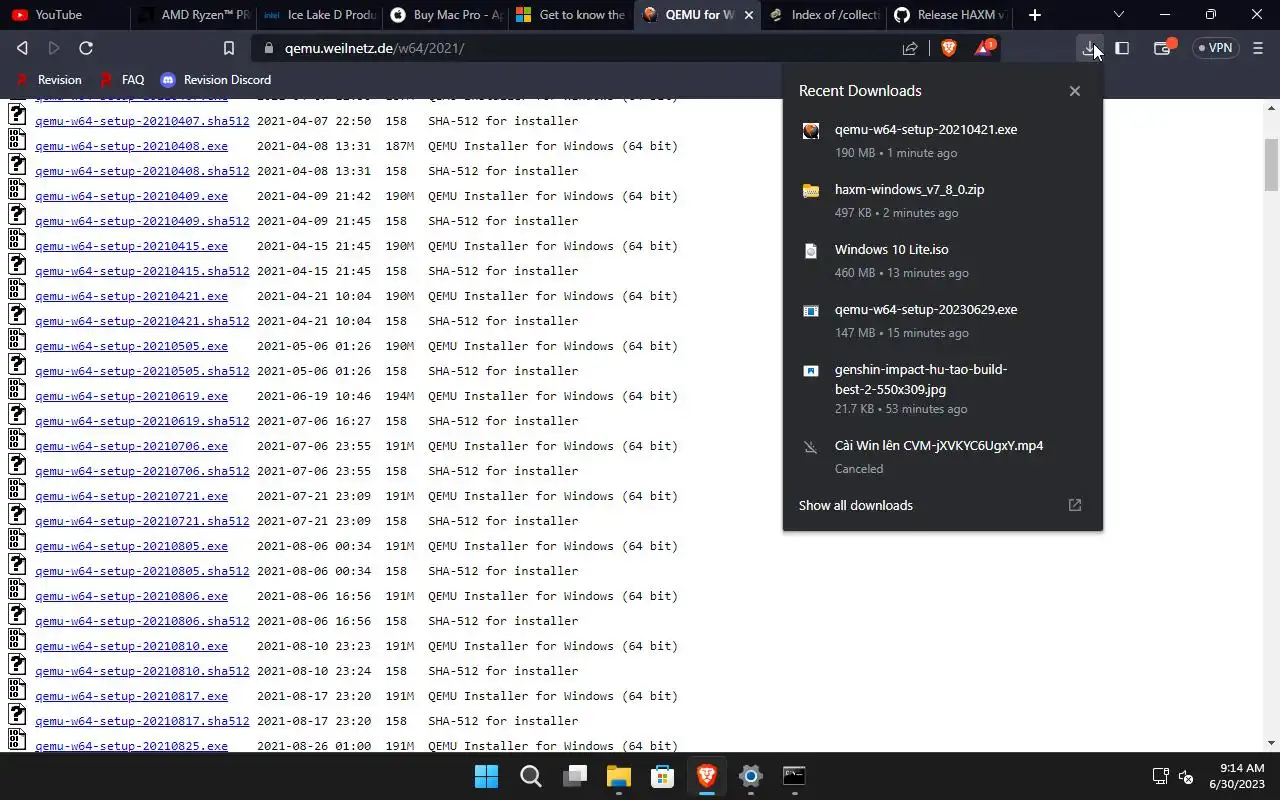This screenshot has width=1280, height=800.
Task: Open the Windows Start menu
Action: [487, 776]
